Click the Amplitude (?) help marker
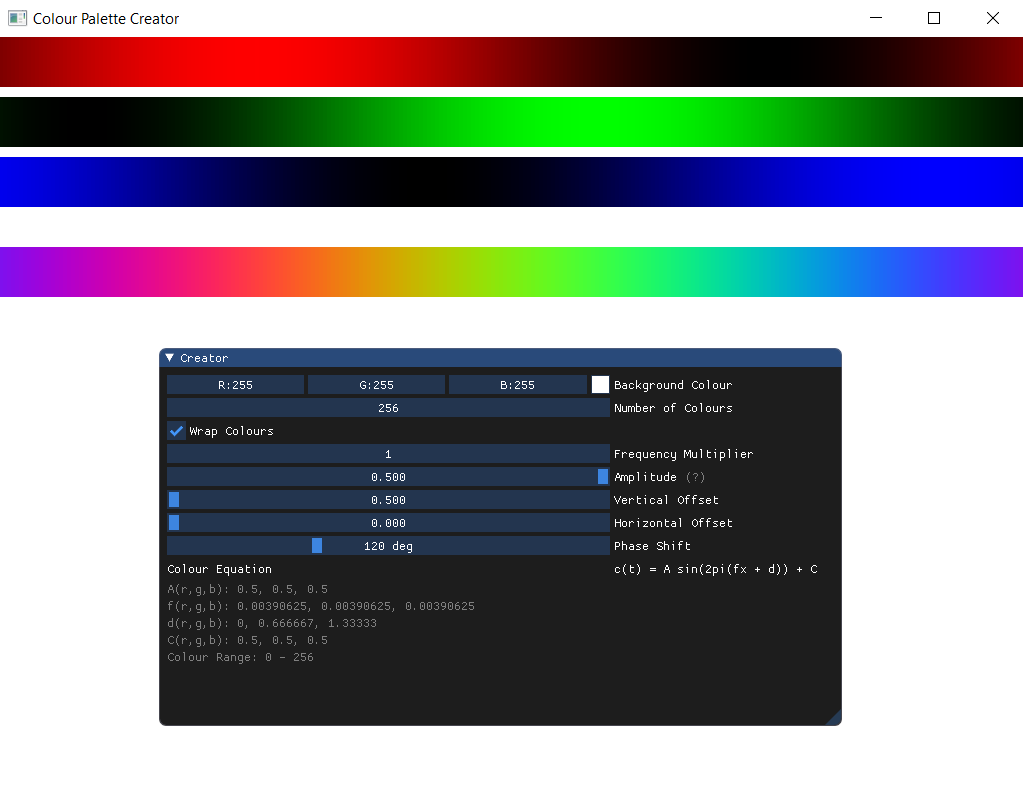 695,477
